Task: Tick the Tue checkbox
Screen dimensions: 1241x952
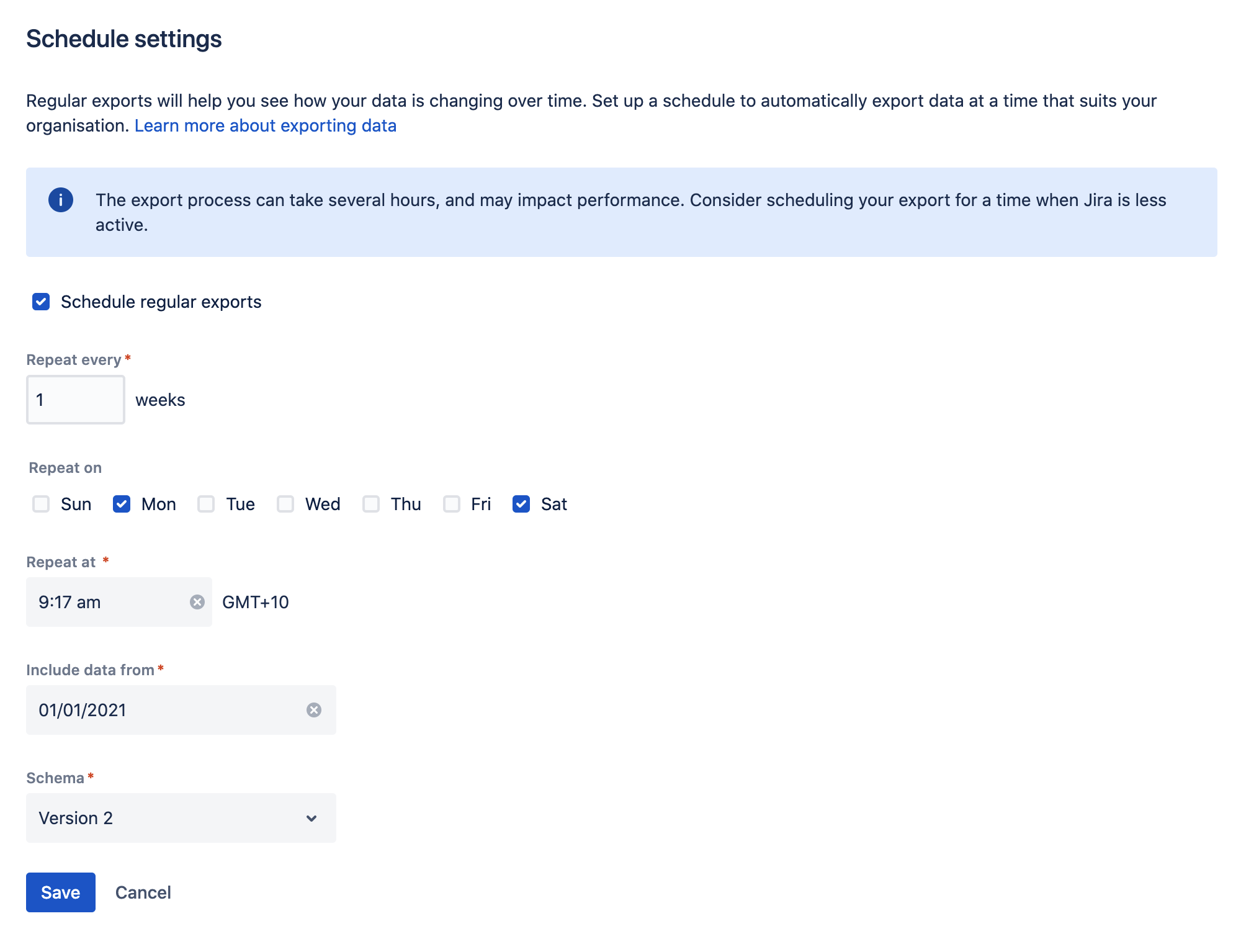Action: [x=206, y=504]
